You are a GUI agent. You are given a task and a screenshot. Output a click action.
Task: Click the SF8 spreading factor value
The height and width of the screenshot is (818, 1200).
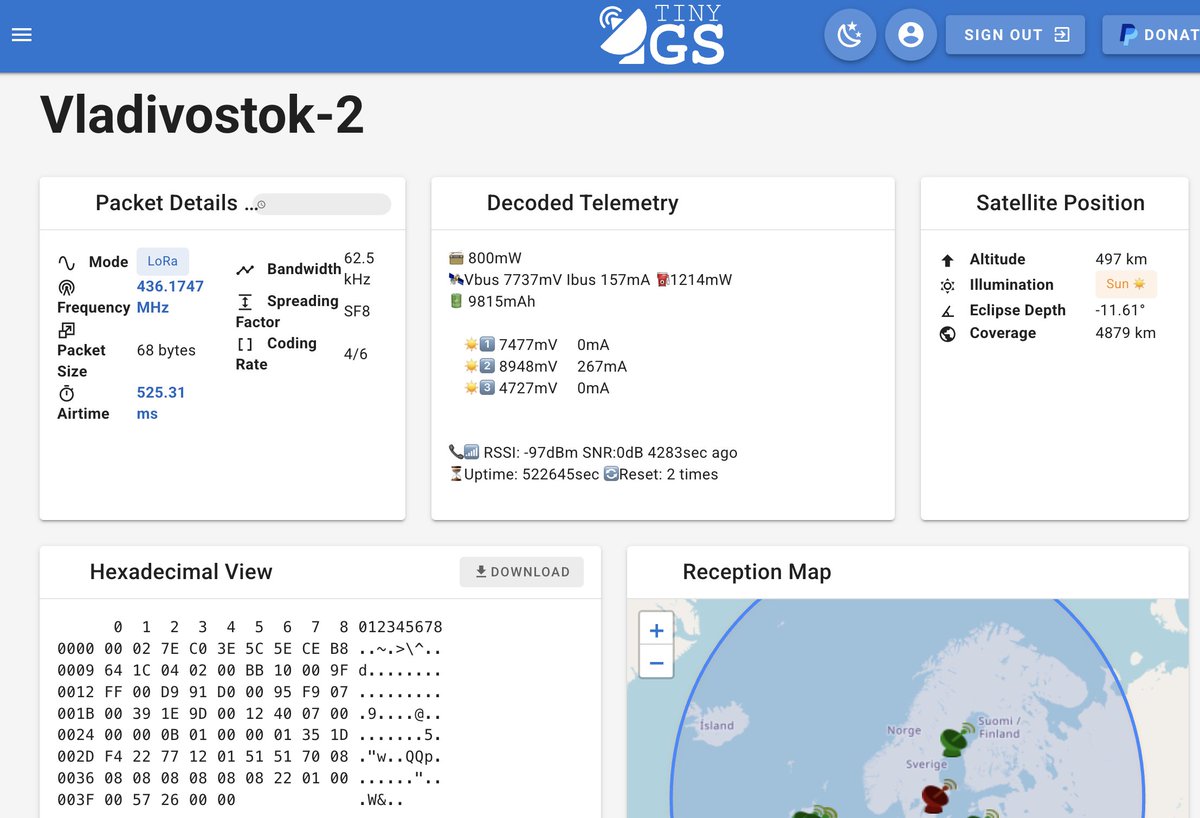click(357, 311)
